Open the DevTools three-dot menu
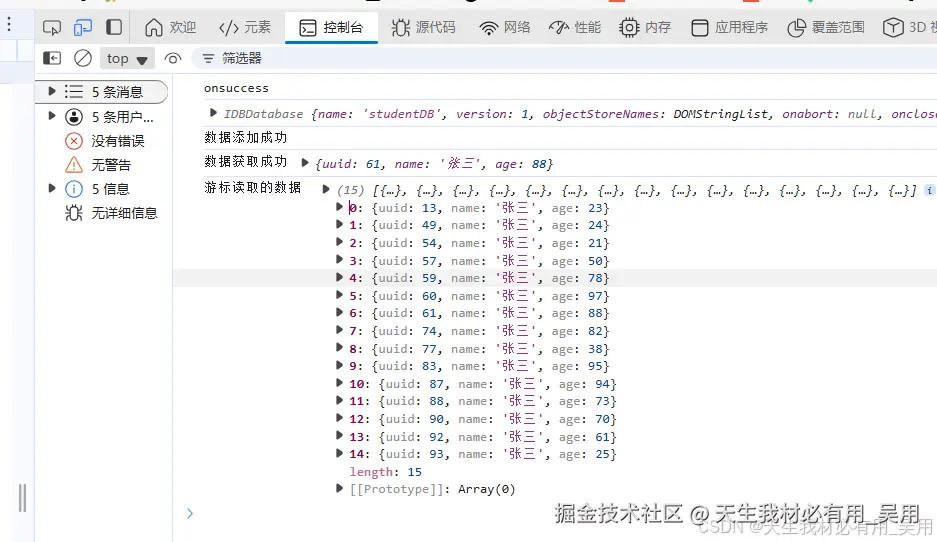The height and width of the screenshot is (542, 937). (x=9, y=24)
